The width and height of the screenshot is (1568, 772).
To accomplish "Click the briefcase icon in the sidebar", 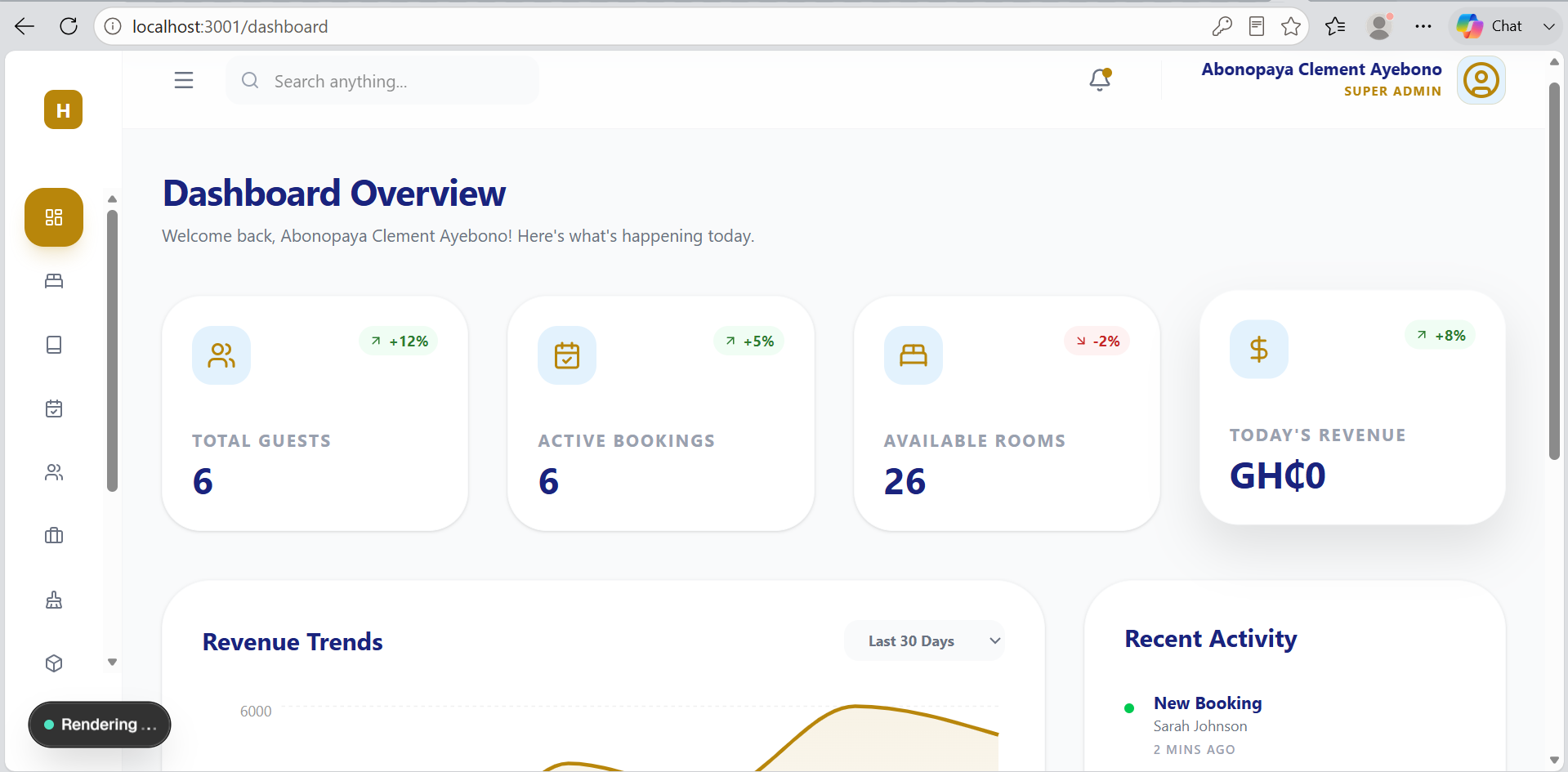I will coord(54,536).
